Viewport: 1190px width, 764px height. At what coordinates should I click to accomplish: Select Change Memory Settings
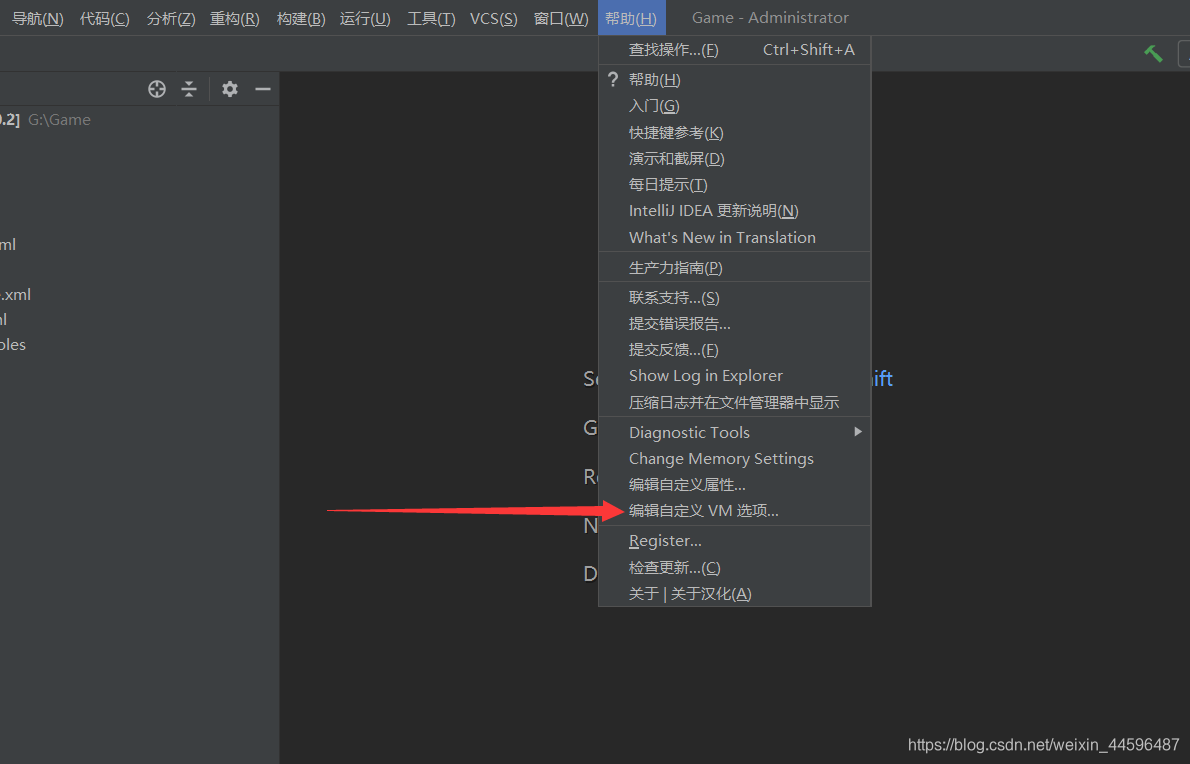pos(735,459)
